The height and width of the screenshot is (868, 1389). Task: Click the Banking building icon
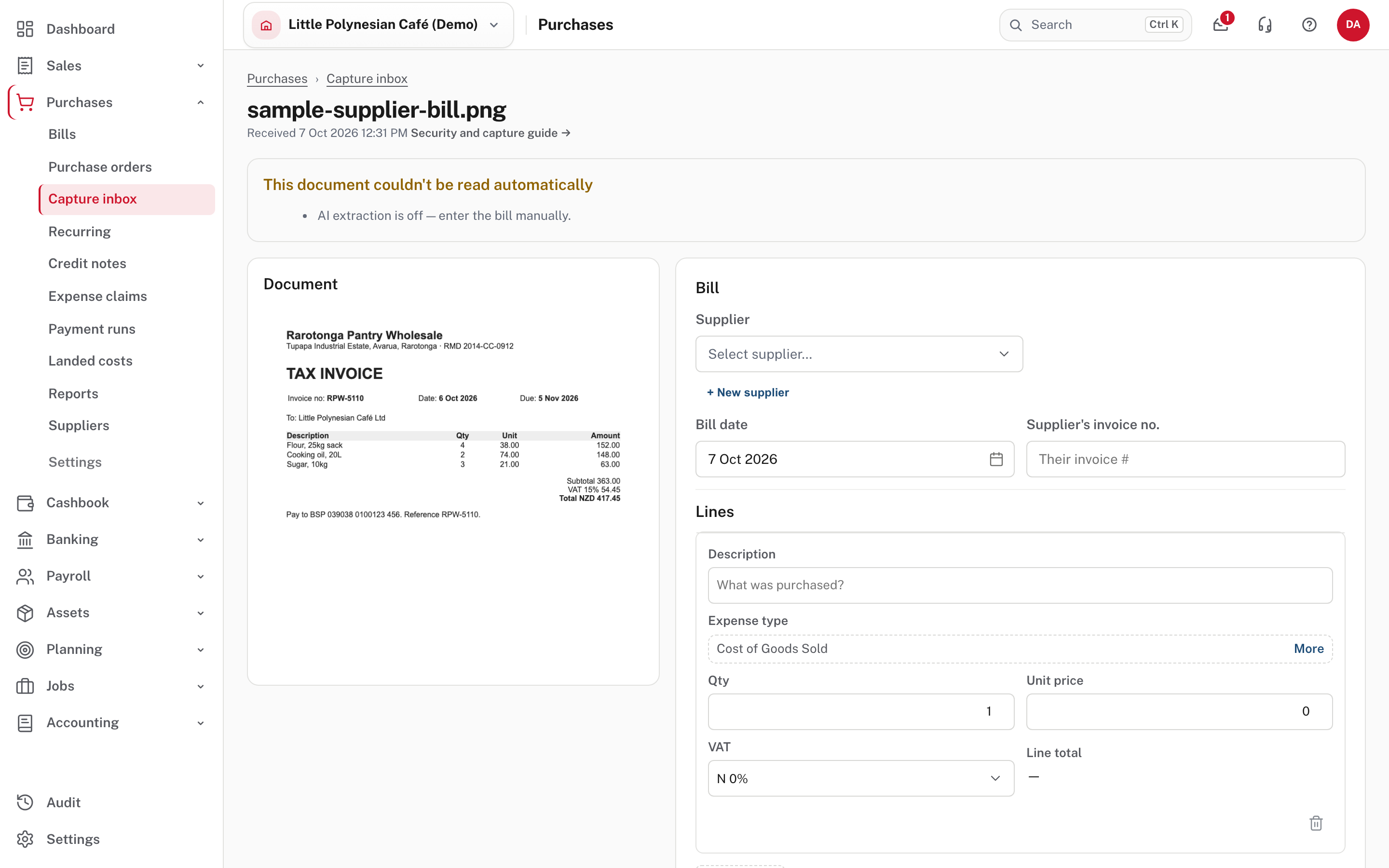click(25, 540)
